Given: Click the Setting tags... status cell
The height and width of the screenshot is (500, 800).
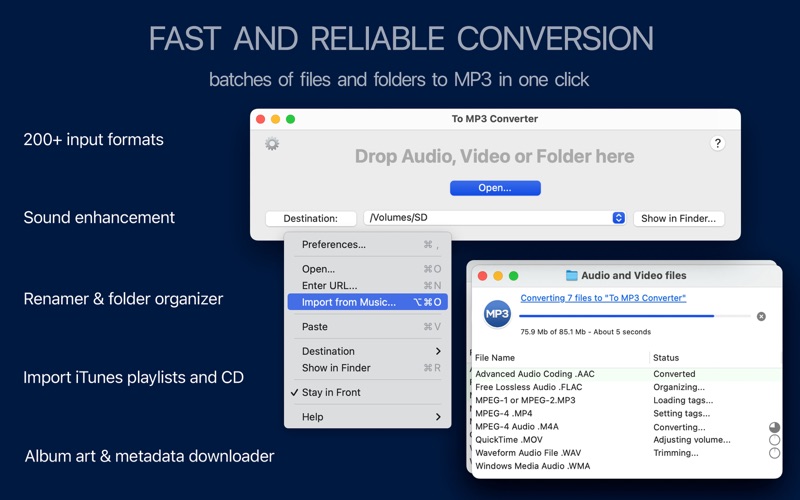Looking at the screenshot, I should 681,414.
